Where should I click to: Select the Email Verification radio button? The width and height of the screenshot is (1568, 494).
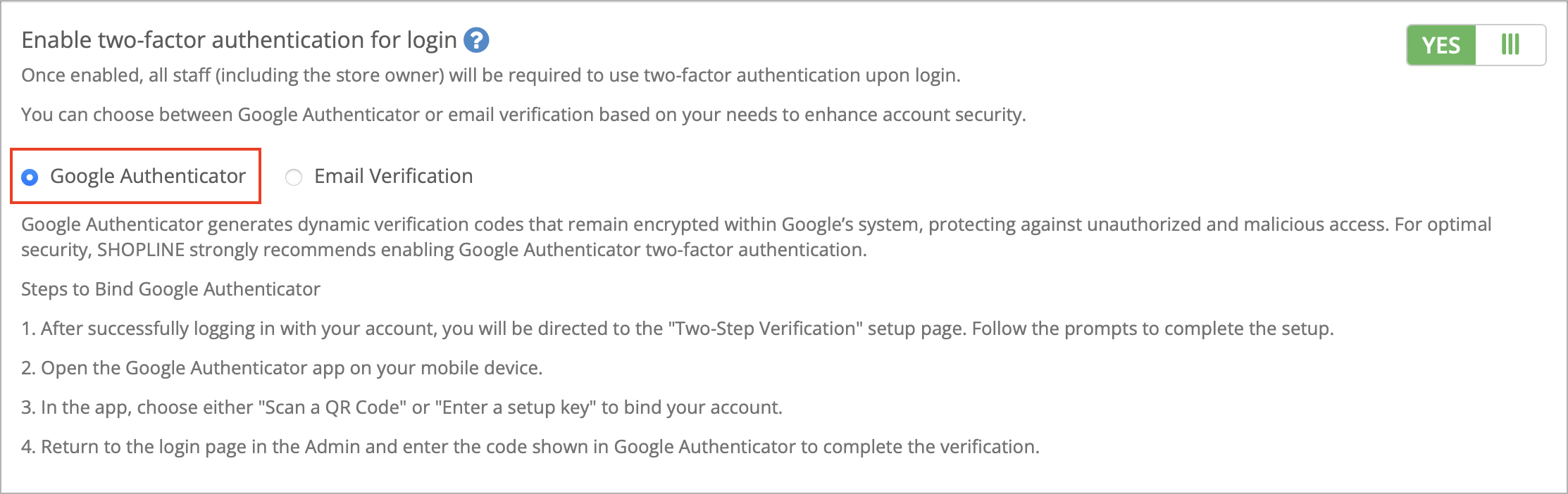coord(294,177)
